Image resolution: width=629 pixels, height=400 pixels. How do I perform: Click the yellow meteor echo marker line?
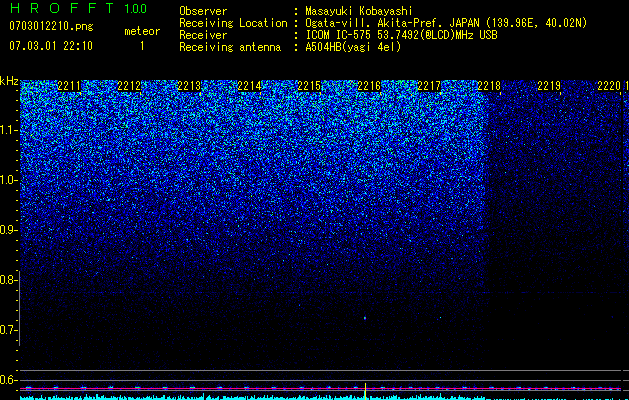(365, 391)
